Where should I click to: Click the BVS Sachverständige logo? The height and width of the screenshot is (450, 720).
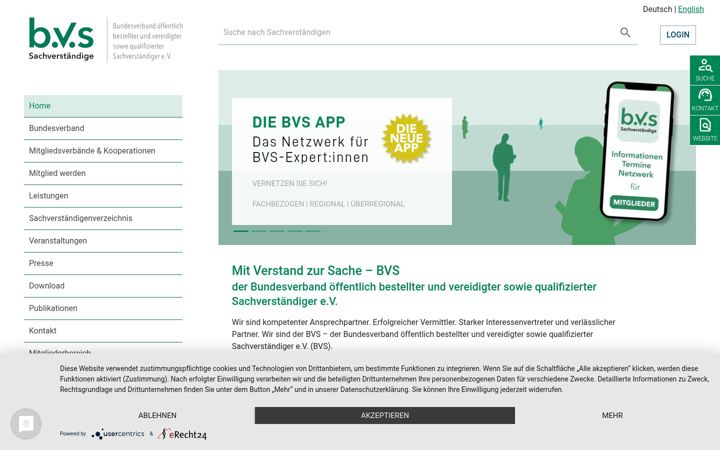pyautogui.click(x=61, y=39)
